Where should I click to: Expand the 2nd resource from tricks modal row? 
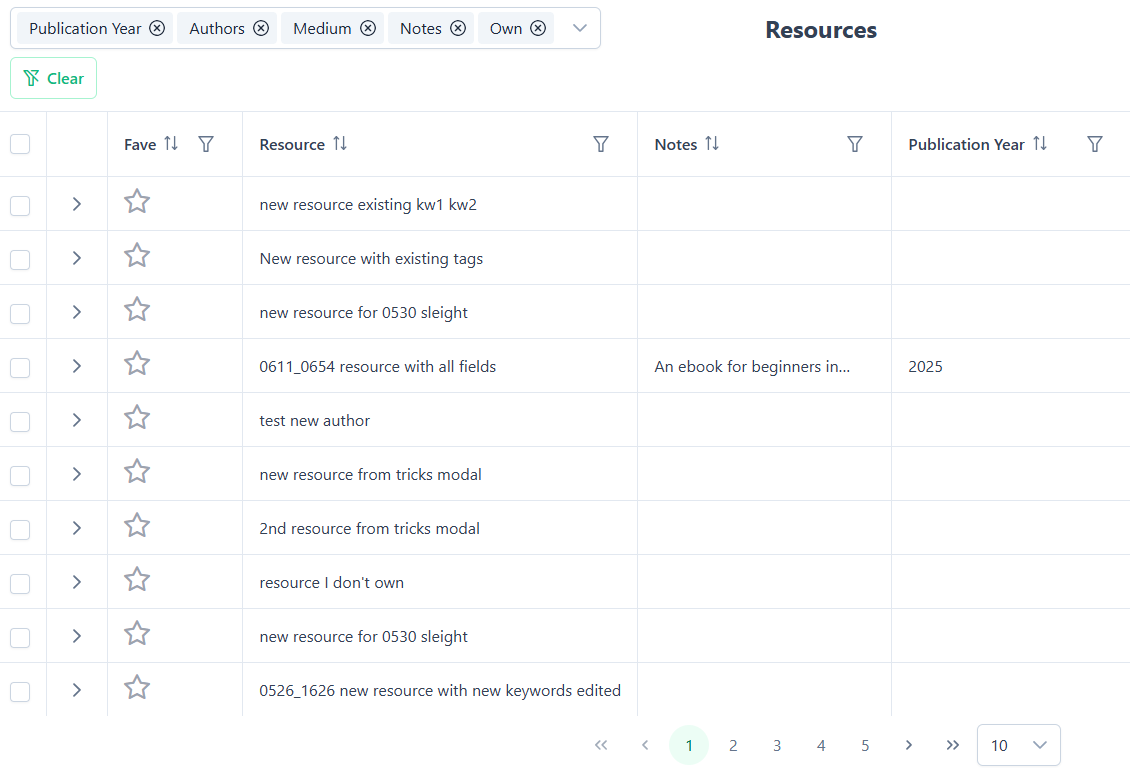click(77, 527)
